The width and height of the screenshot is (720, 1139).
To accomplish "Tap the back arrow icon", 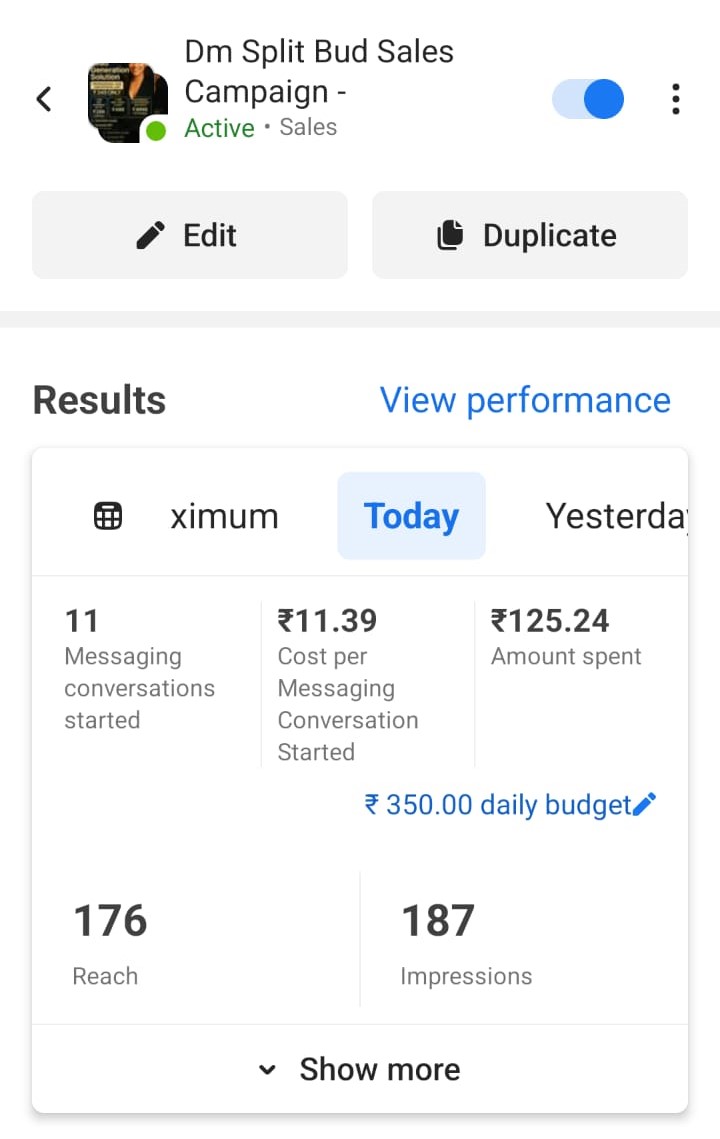I will [44, 99].
